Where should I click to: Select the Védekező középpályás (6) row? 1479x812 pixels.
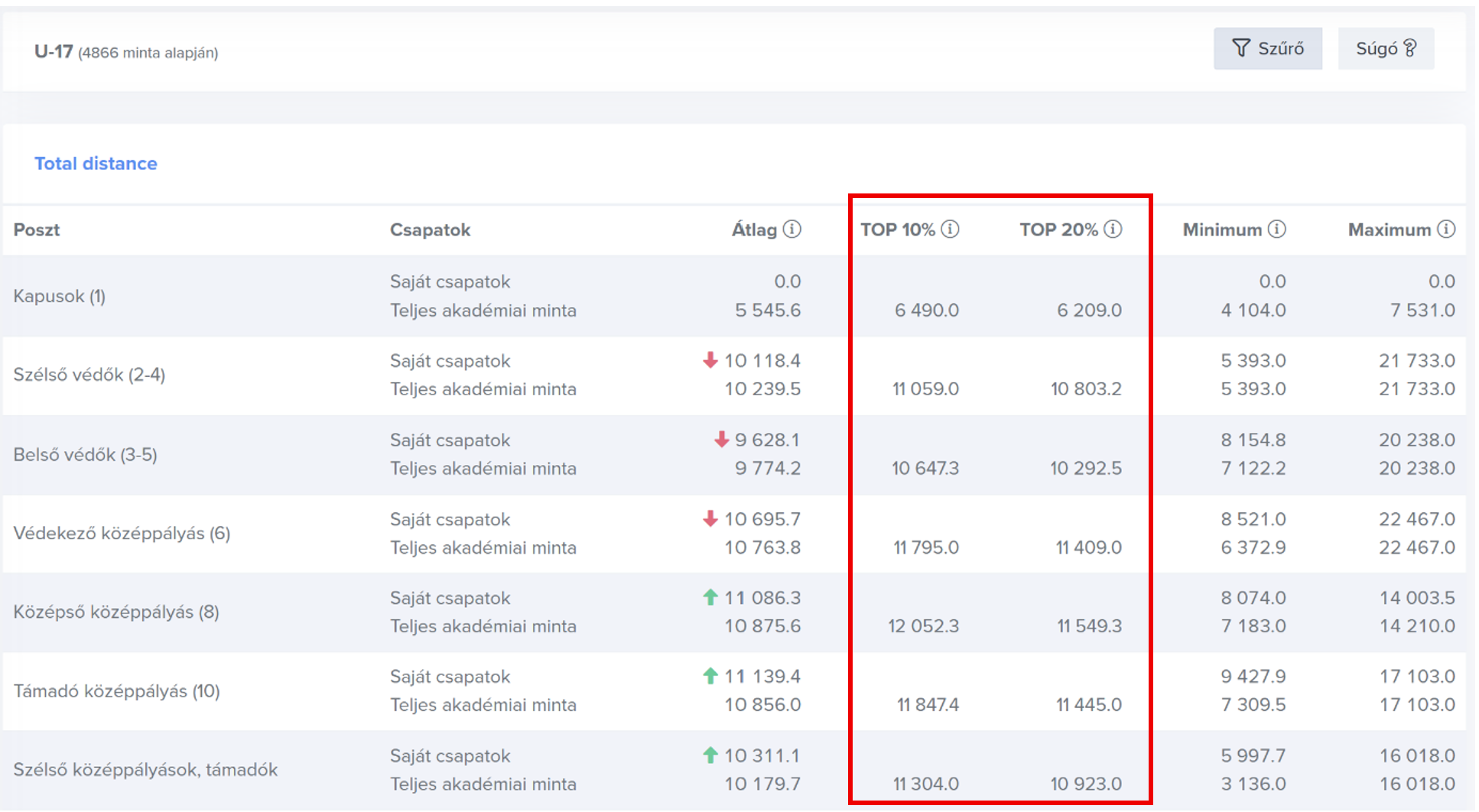[x=122, y=533]
